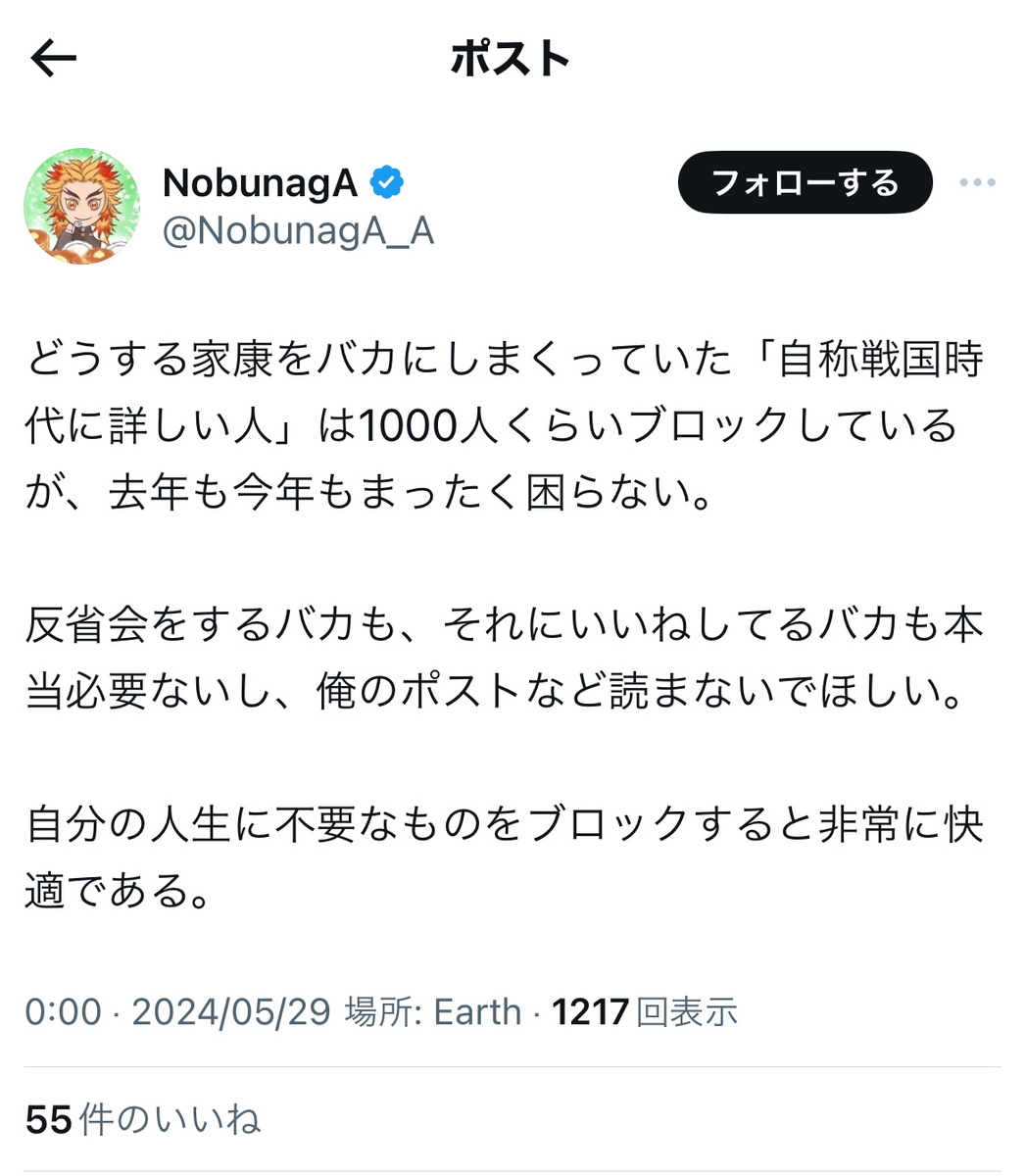1025x1176 pixels.
Task: Click the フォローする follow button
Action: click(x=805, y=183)
